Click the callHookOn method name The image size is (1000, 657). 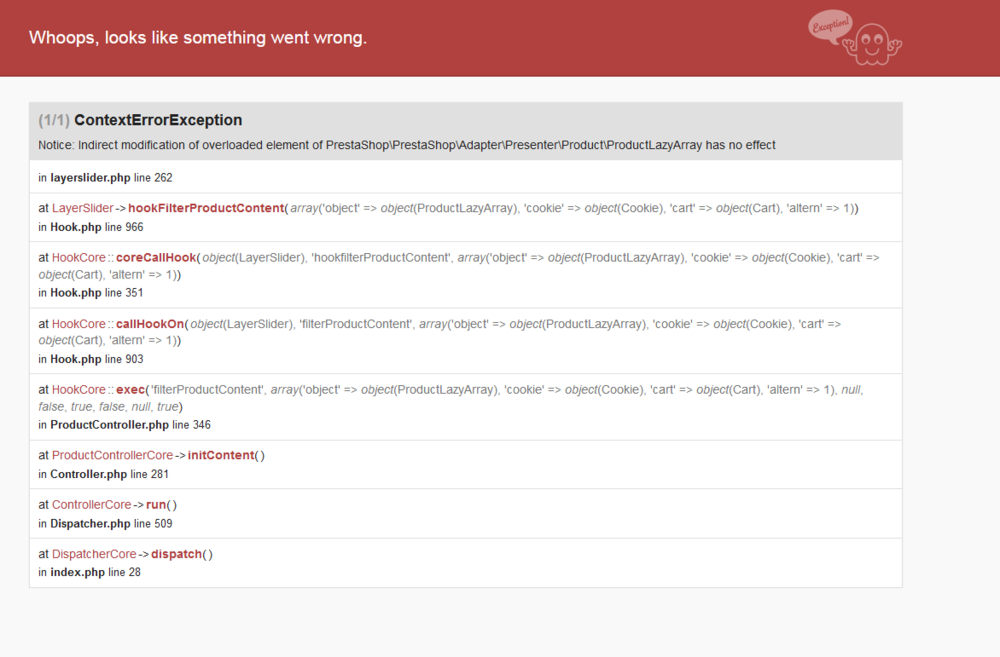pos(150,324)
